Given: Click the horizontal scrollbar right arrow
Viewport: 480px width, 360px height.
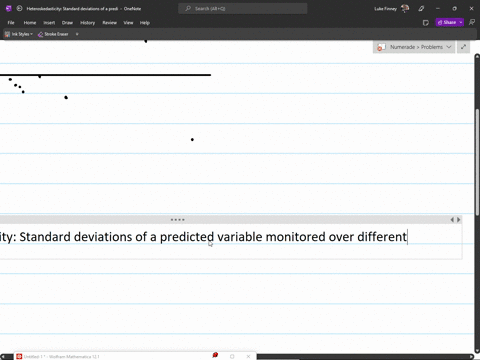Looking at the screenshot, I should pyautogui.click(x=471, y=356).
